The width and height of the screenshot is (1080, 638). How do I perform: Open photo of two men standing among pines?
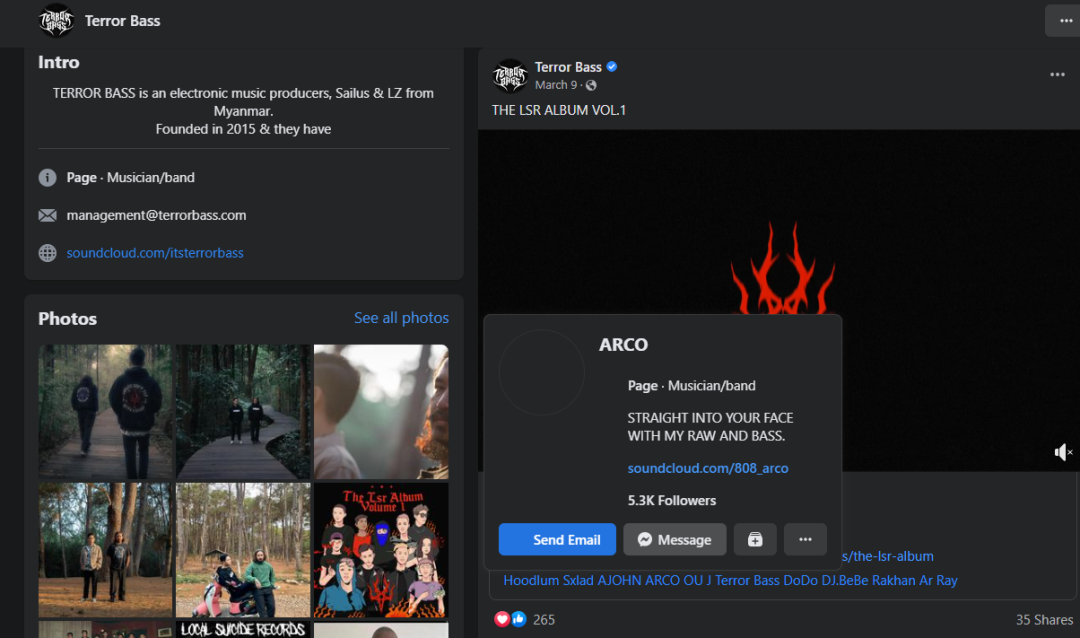[105, 550]
